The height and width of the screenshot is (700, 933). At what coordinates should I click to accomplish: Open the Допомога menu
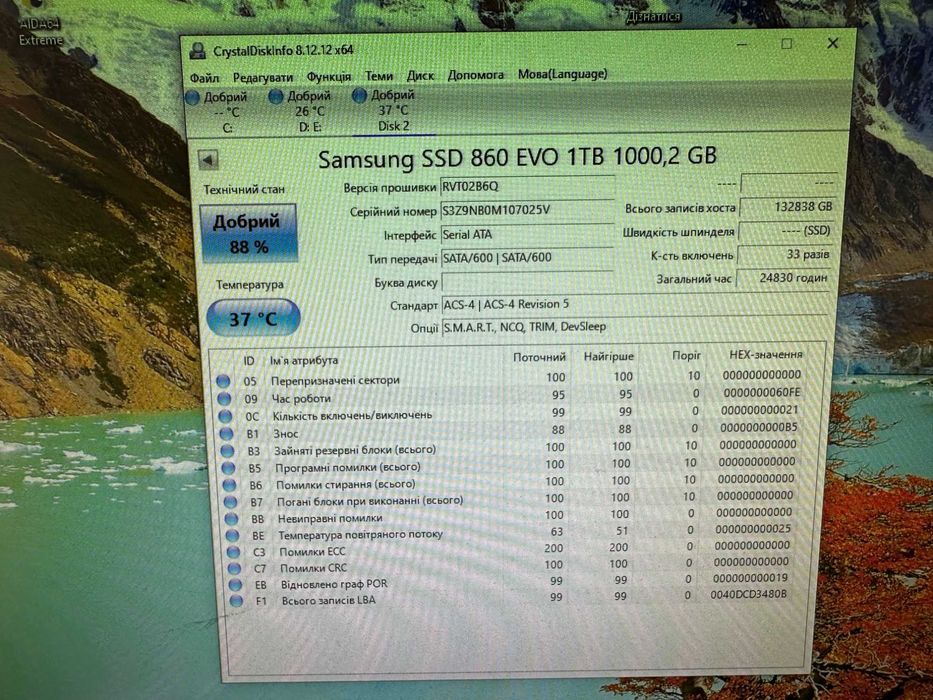(x=475, y=75)
